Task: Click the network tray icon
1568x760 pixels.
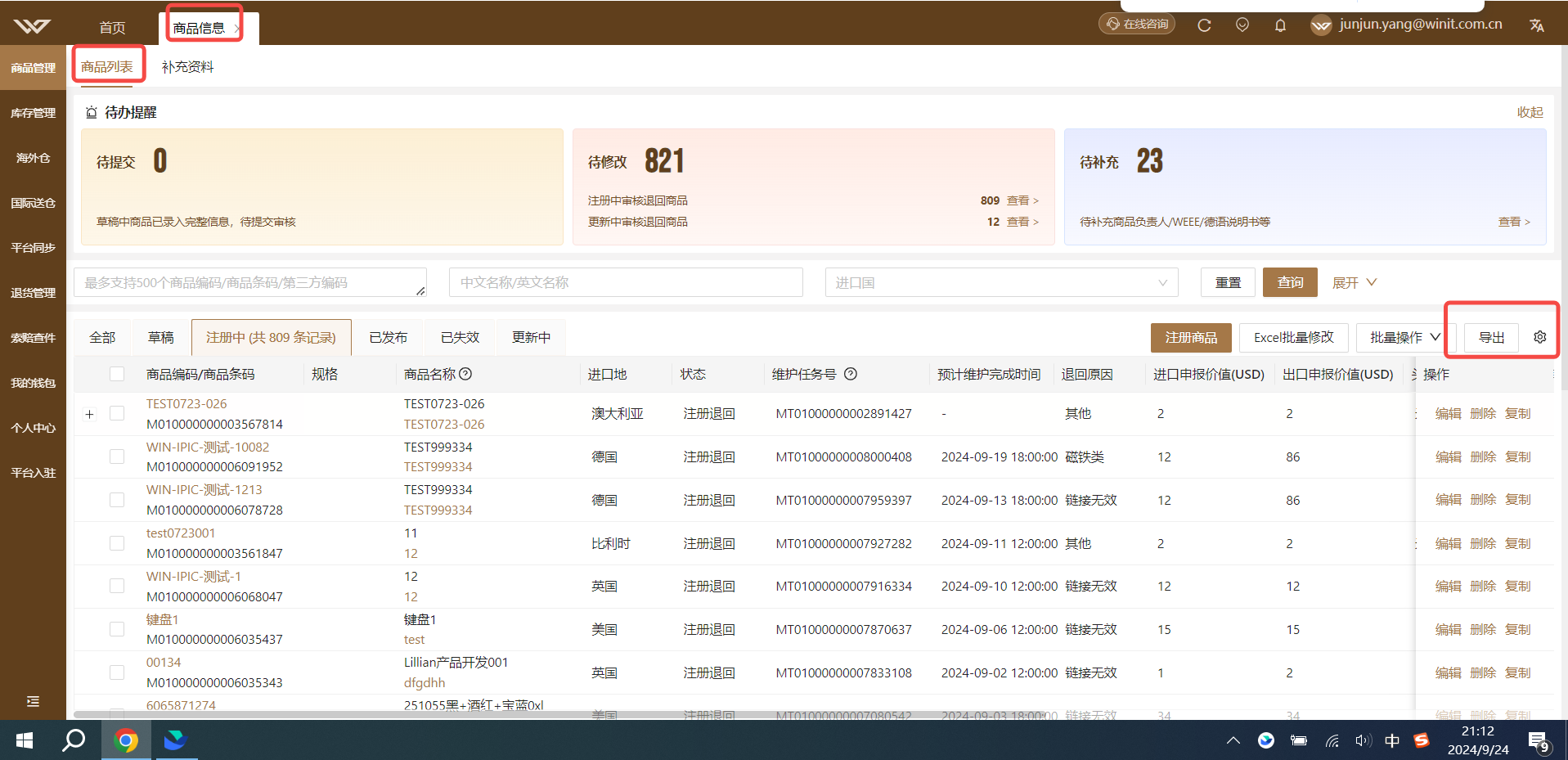Action: click(1332, 740)
